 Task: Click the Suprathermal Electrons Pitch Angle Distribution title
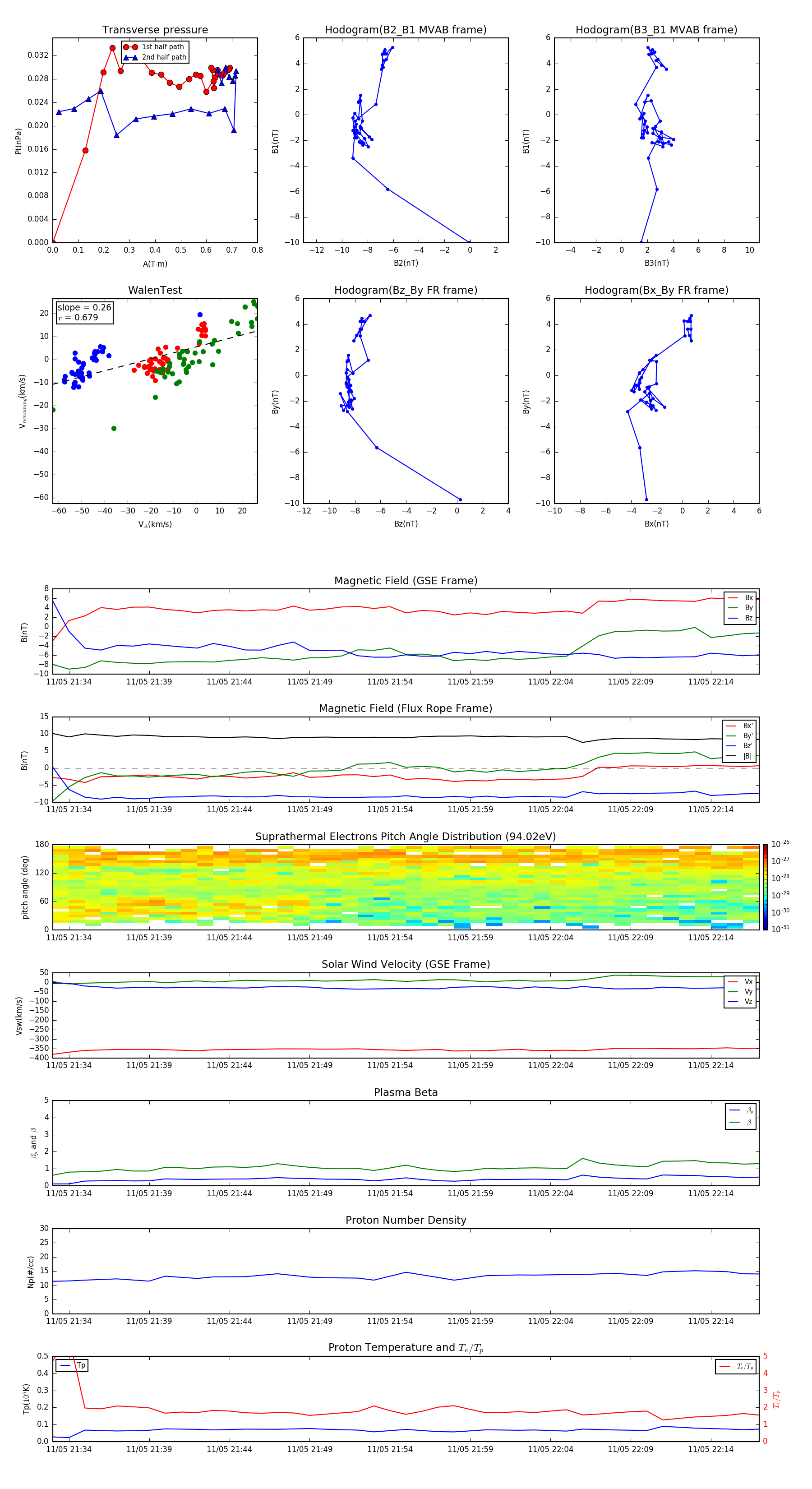pyautogui.click(x=406, y=837)
